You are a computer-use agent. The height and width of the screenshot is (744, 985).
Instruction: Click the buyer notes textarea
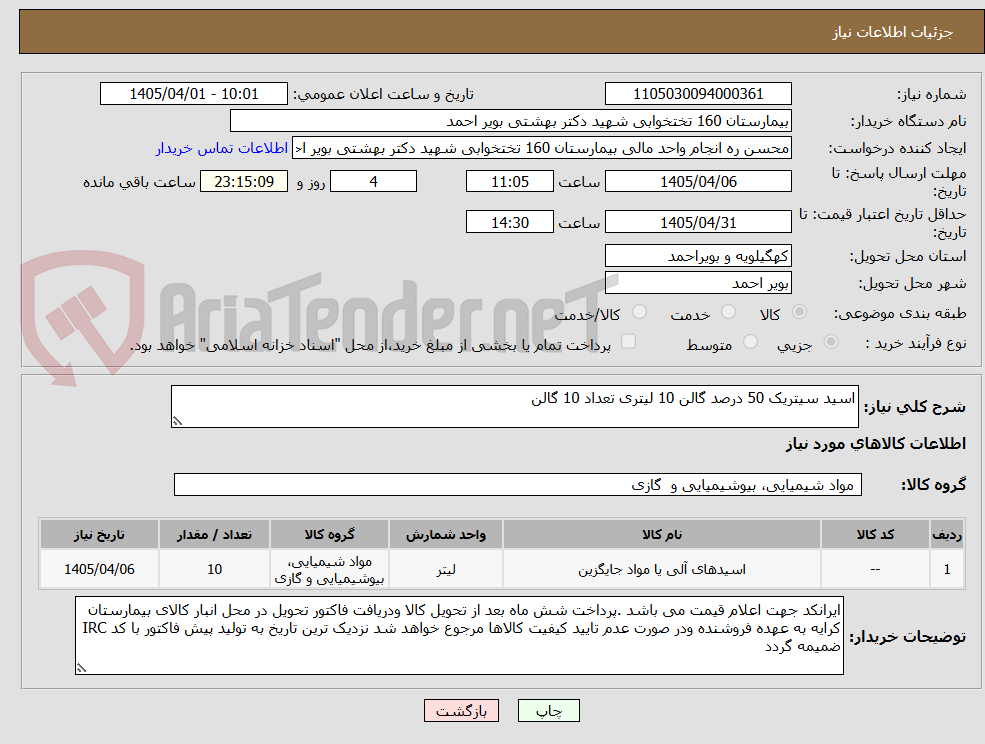click(x=459, y=635)
